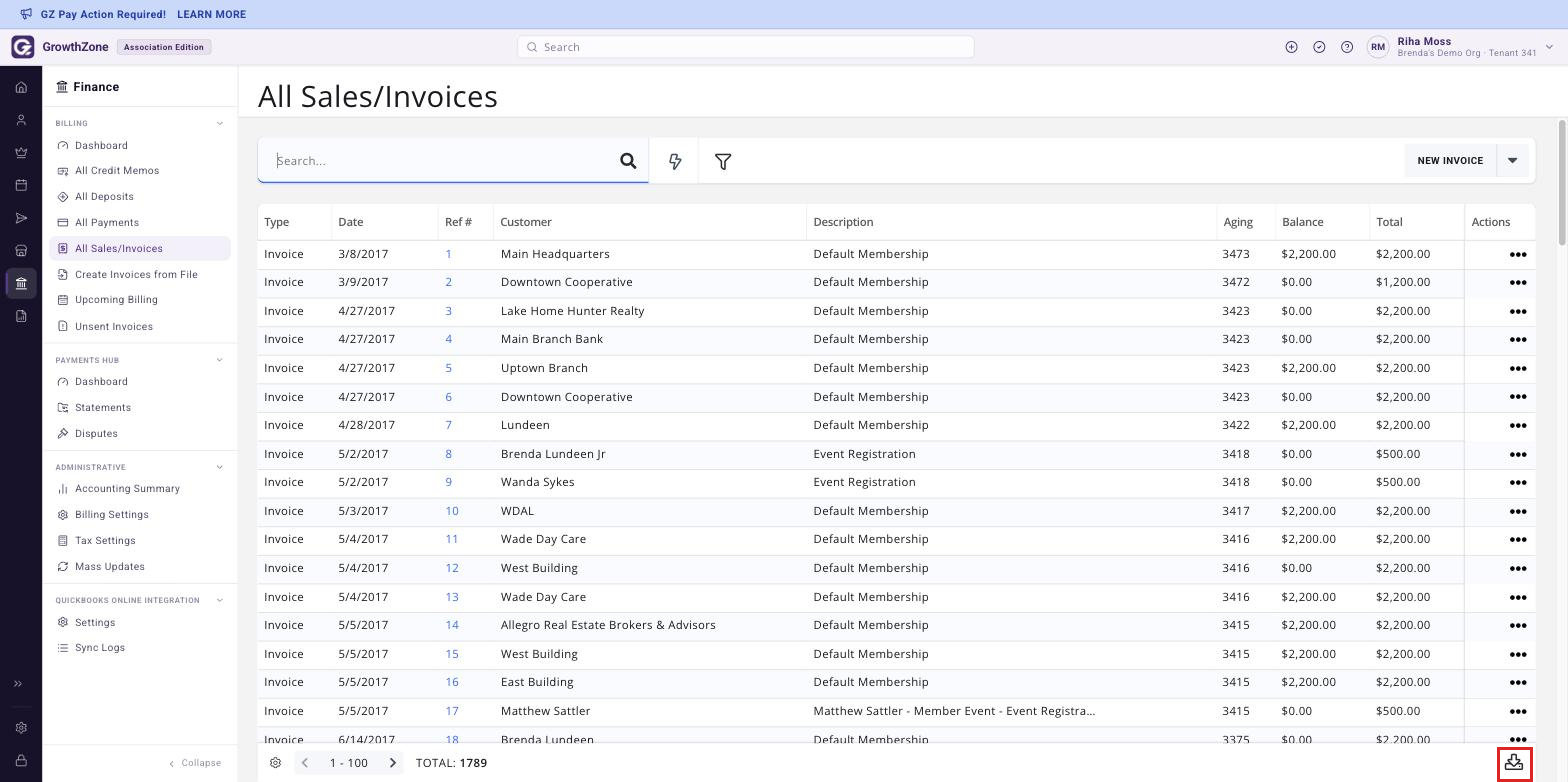Collapse the QuickBooks Online Integration section
This screenshot has width=1568, height=782.
tap(220, 600)
